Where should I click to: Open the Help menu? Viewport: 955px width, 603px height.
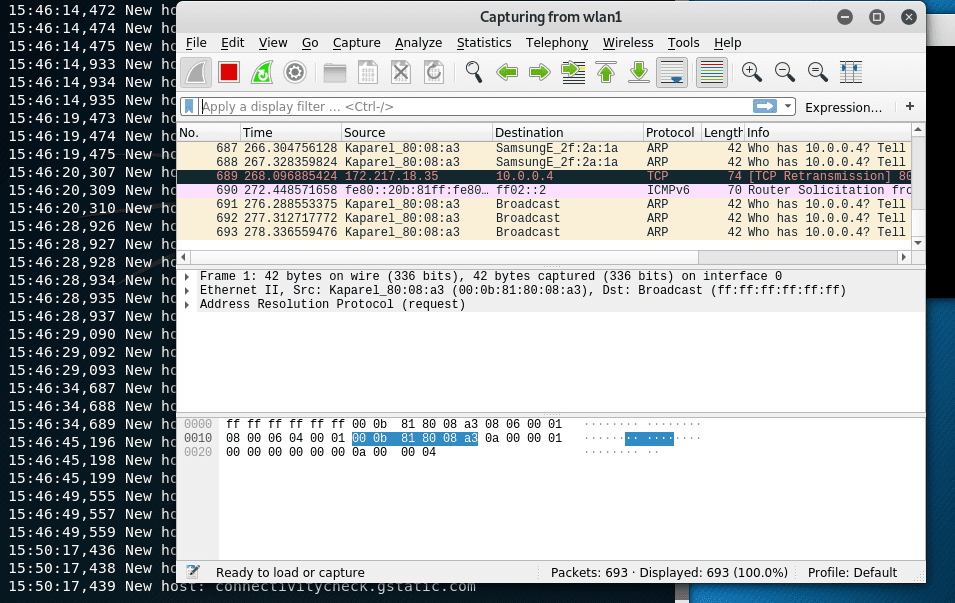pyautogui.click(x=727, y=43)
